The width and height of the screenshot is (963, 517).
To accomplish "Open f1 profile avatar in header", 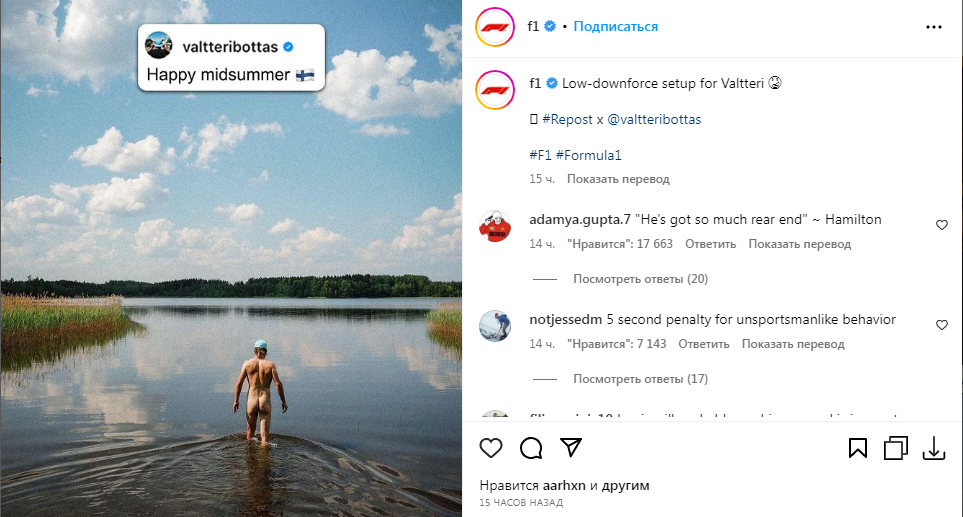I will coord(494,27).
